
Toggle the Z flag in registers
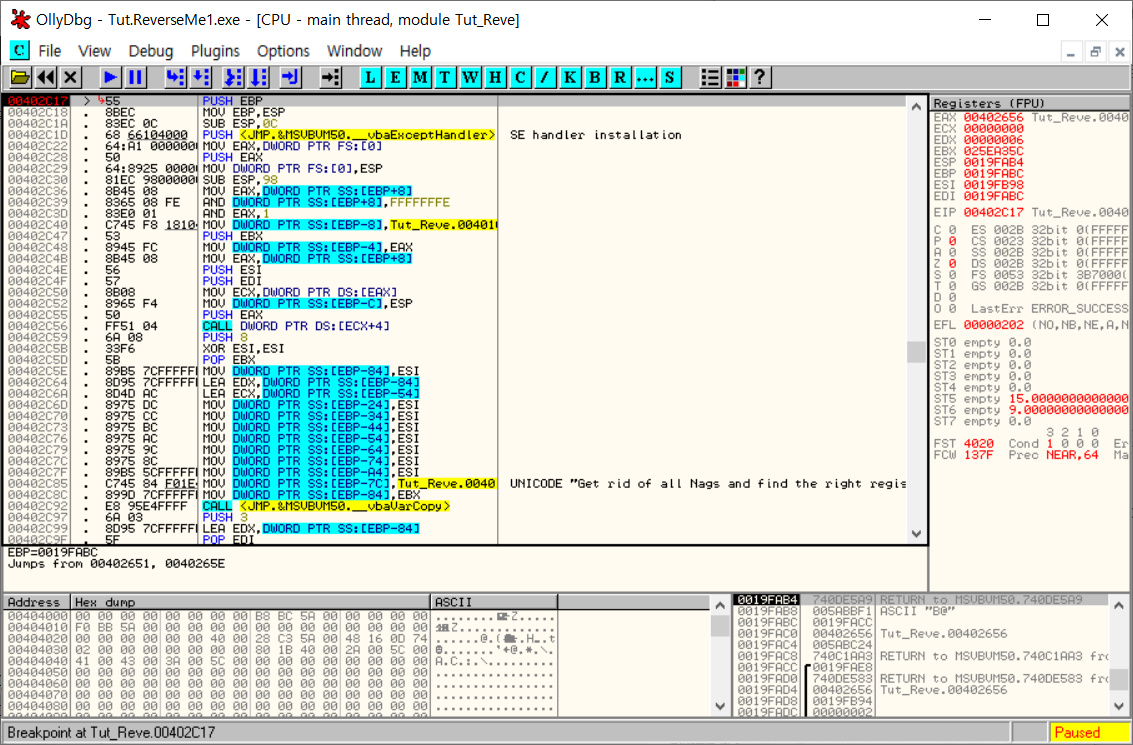(x=952, y=264)
